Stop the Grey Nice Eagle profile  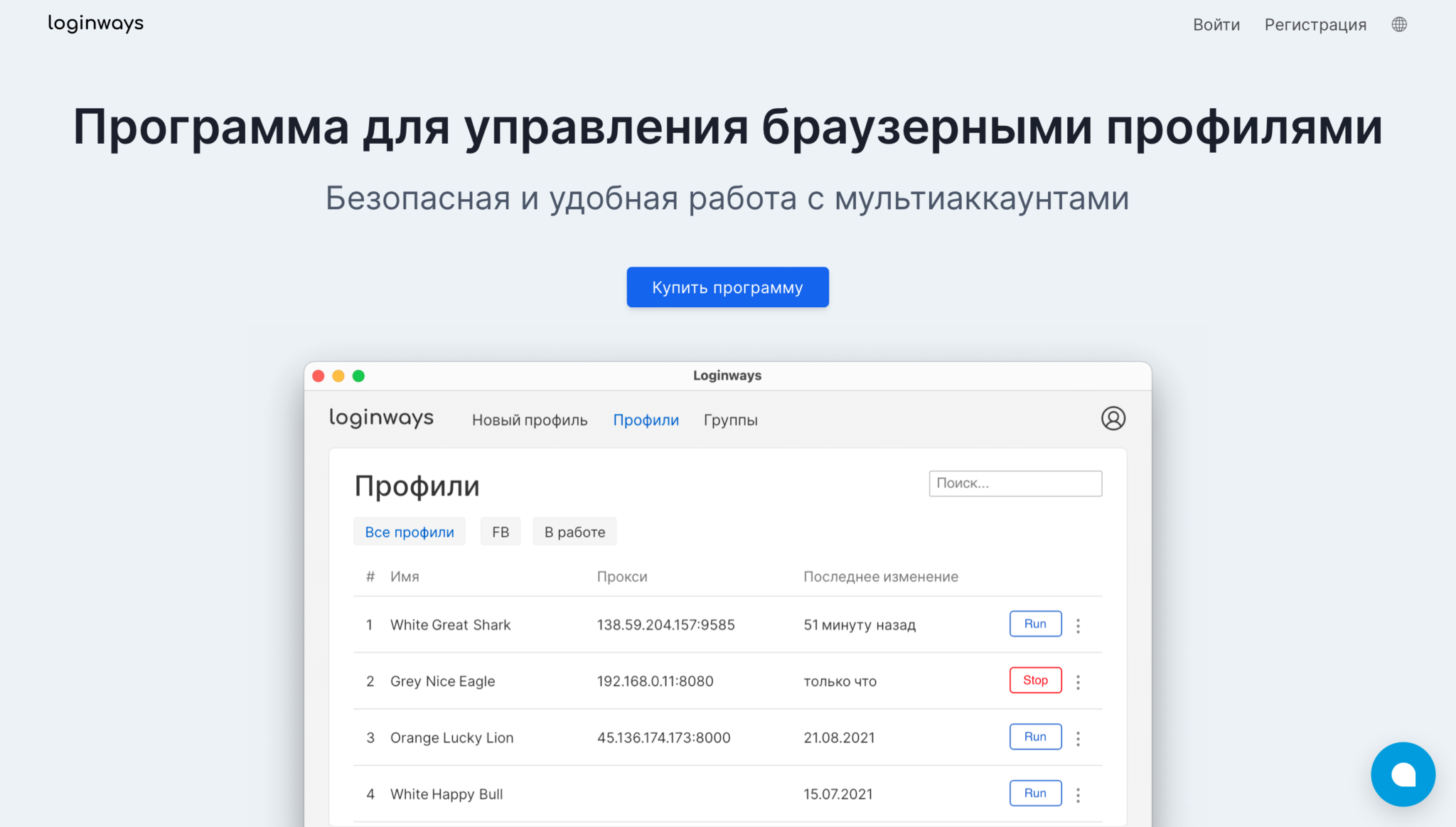(x=1035, y=680)
